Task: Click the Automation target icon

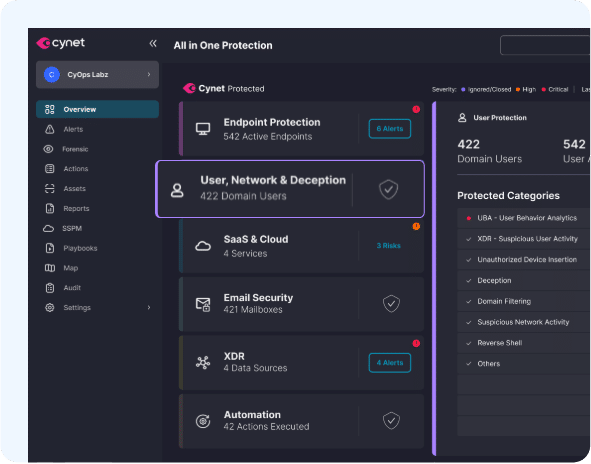Action: coord(203,421)
